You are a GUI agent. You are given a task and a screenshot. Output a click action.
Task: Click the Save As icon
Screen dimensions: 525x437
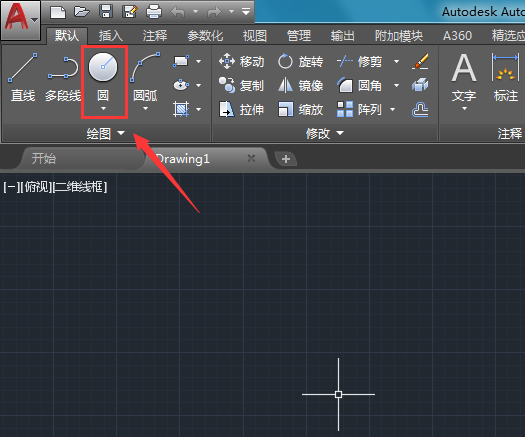point(130,12)
